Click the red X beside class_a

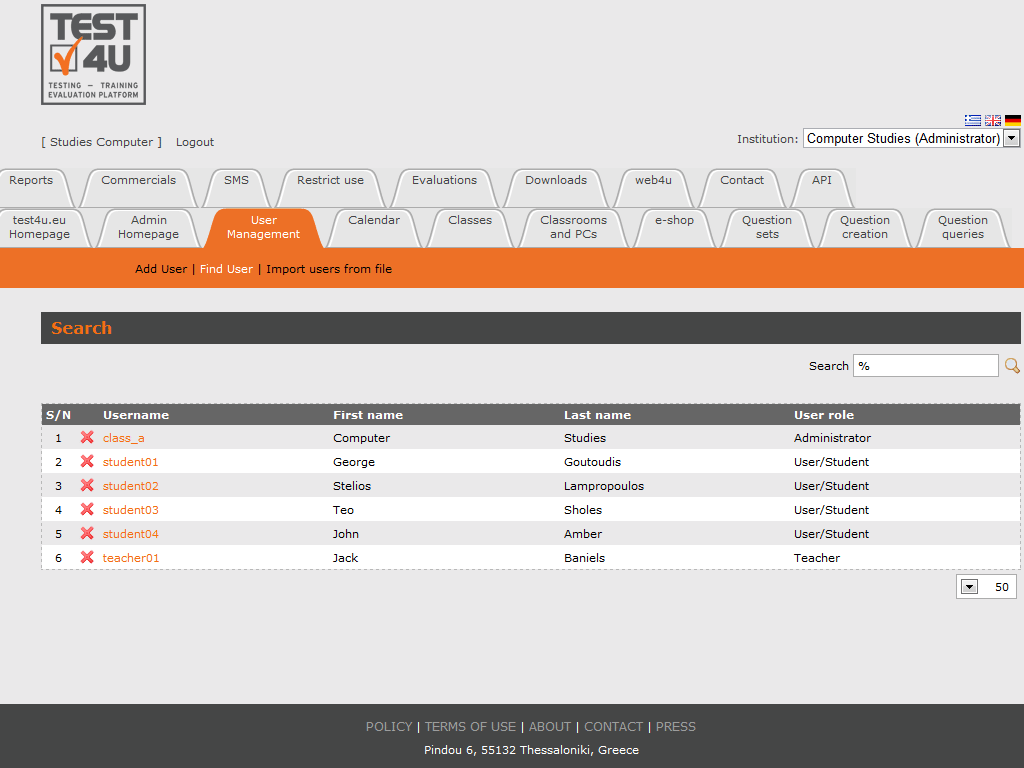point(87,438)
